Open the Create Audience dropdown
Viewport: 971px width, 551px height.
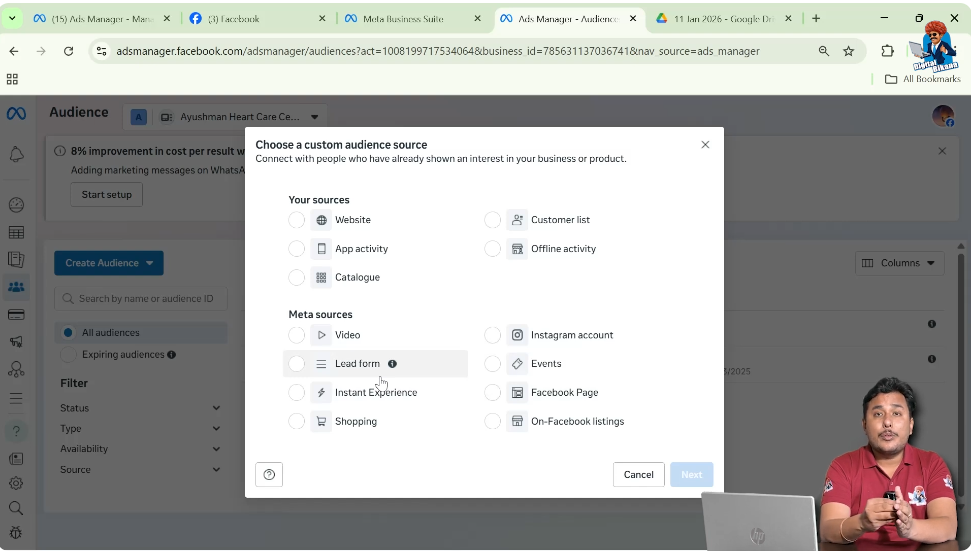click(x=109, y=263)
